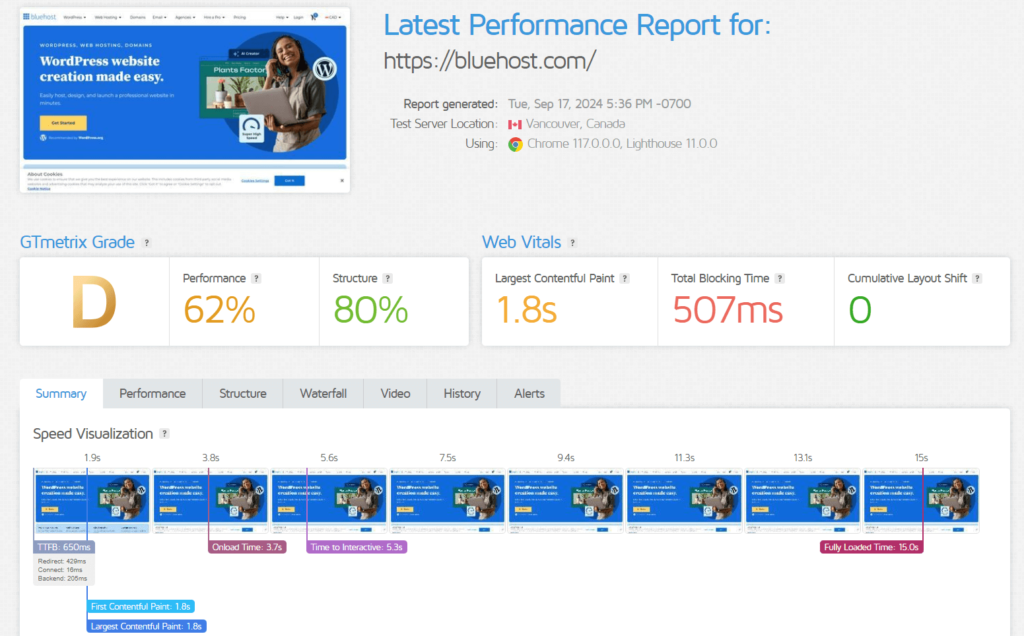Click the Canada flag icon
The image size is (1024, 636).
(x=515, y=124)
